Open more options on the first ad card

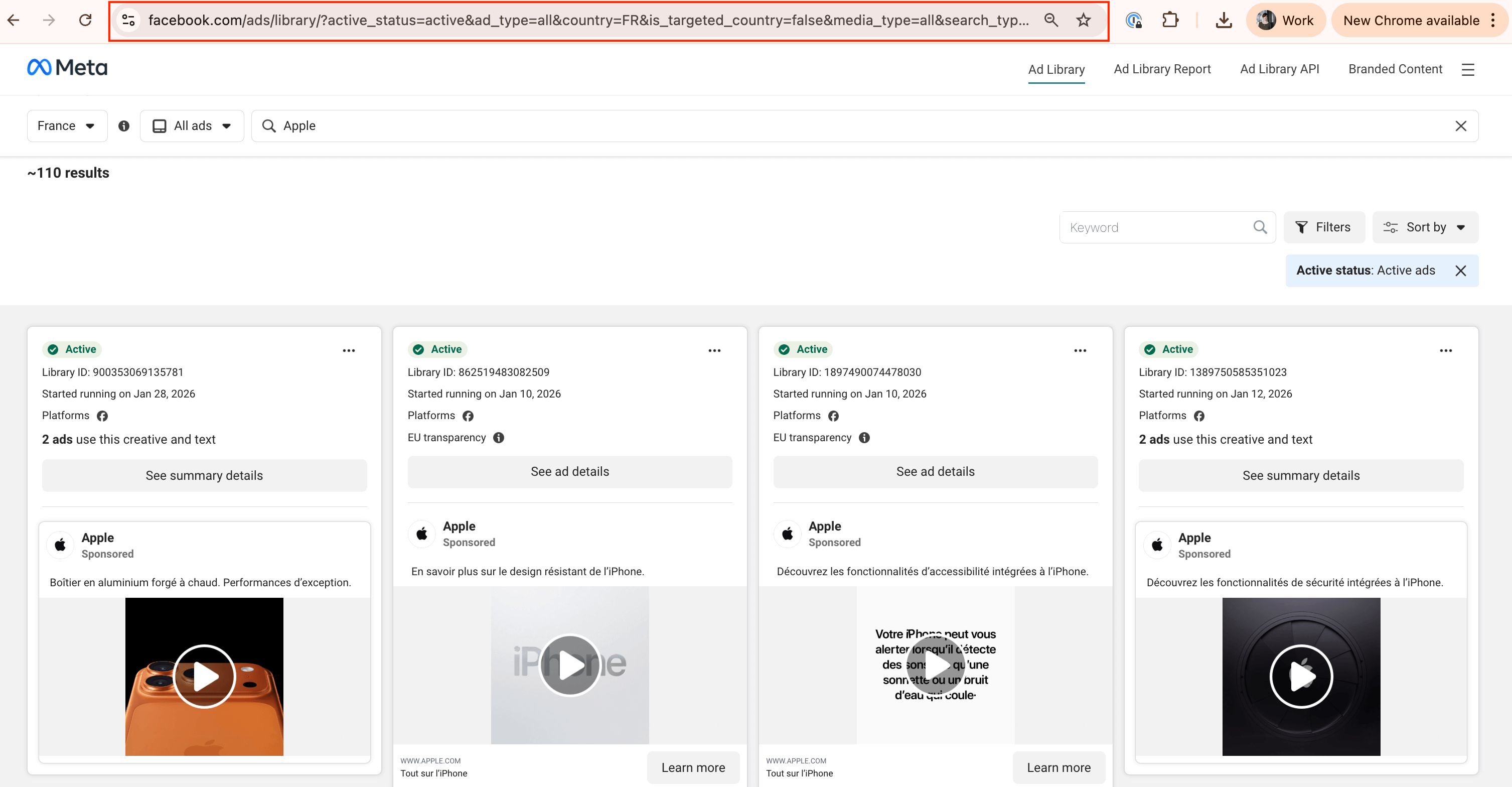pyautogui.click(x=349, y=350)
